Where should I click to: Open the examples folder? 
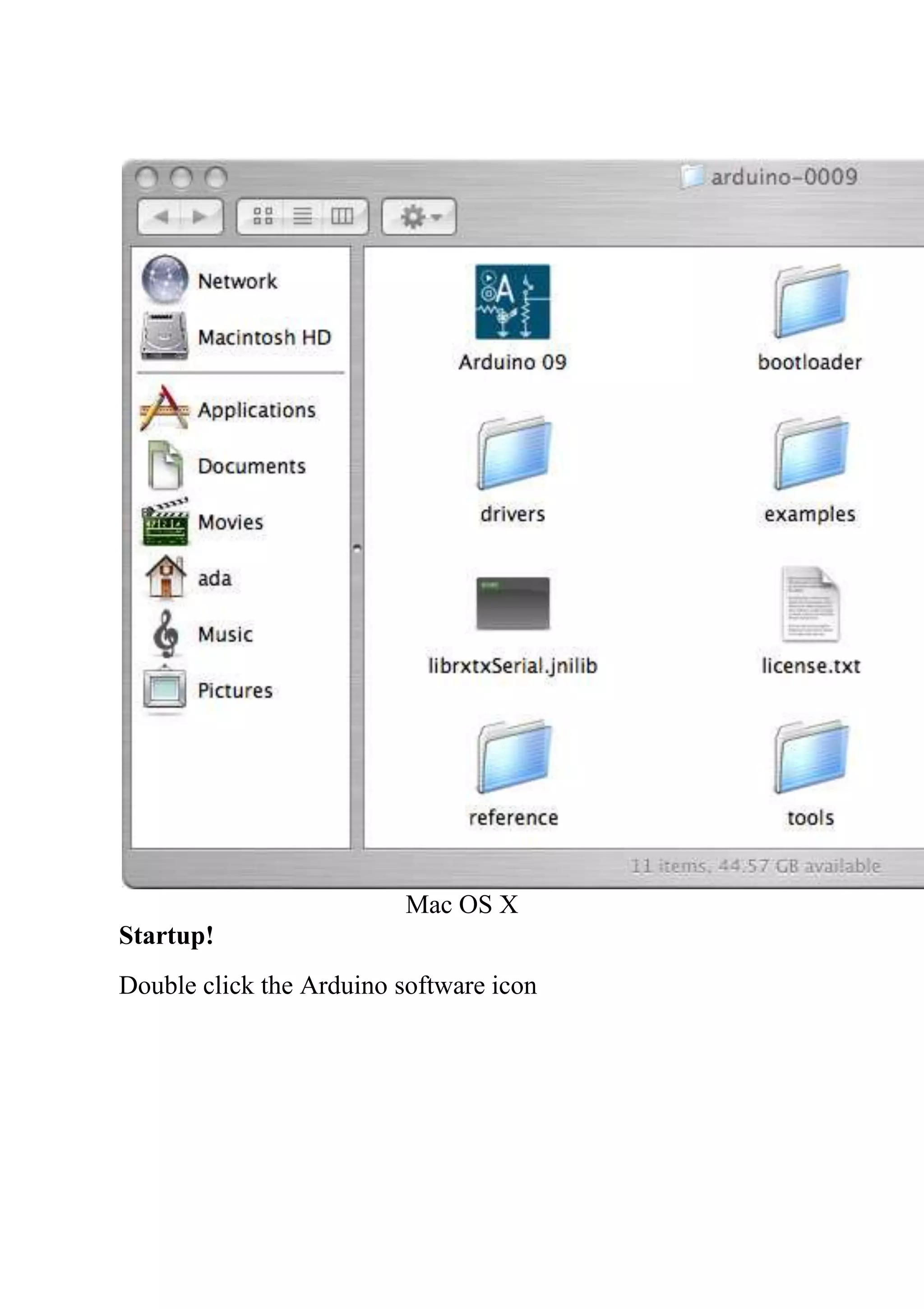point(811,453)
